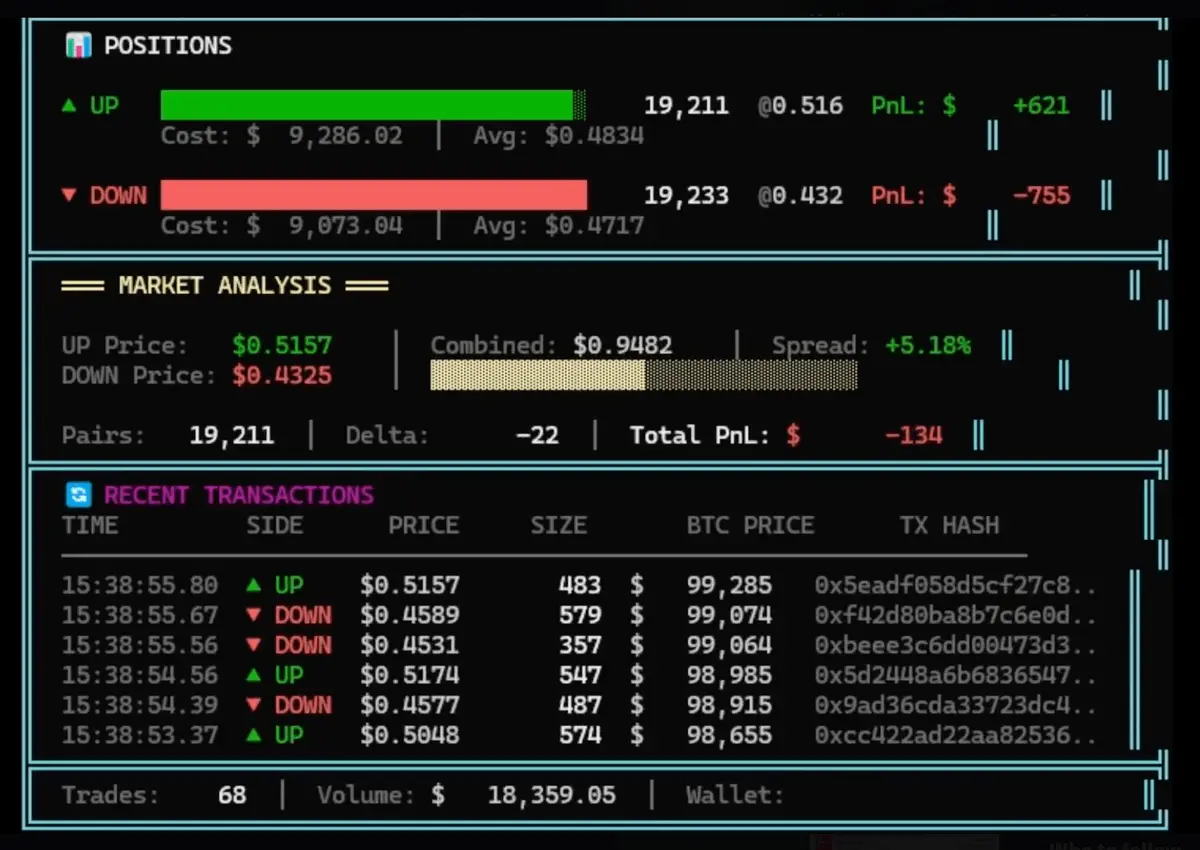The height and width of the screenshot is (850, 1200).
Task: Open transaction hash 0xcc422ad22aa82536
Action: pos(956,735)
